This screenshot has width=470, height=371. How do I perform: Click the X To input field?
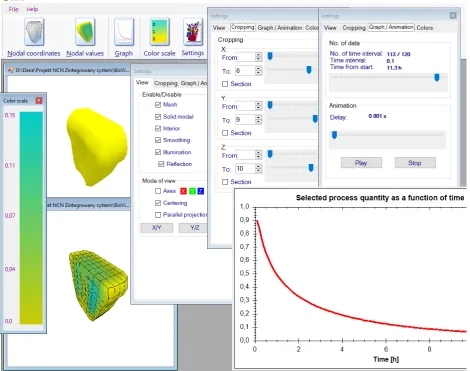click(245, 71)
